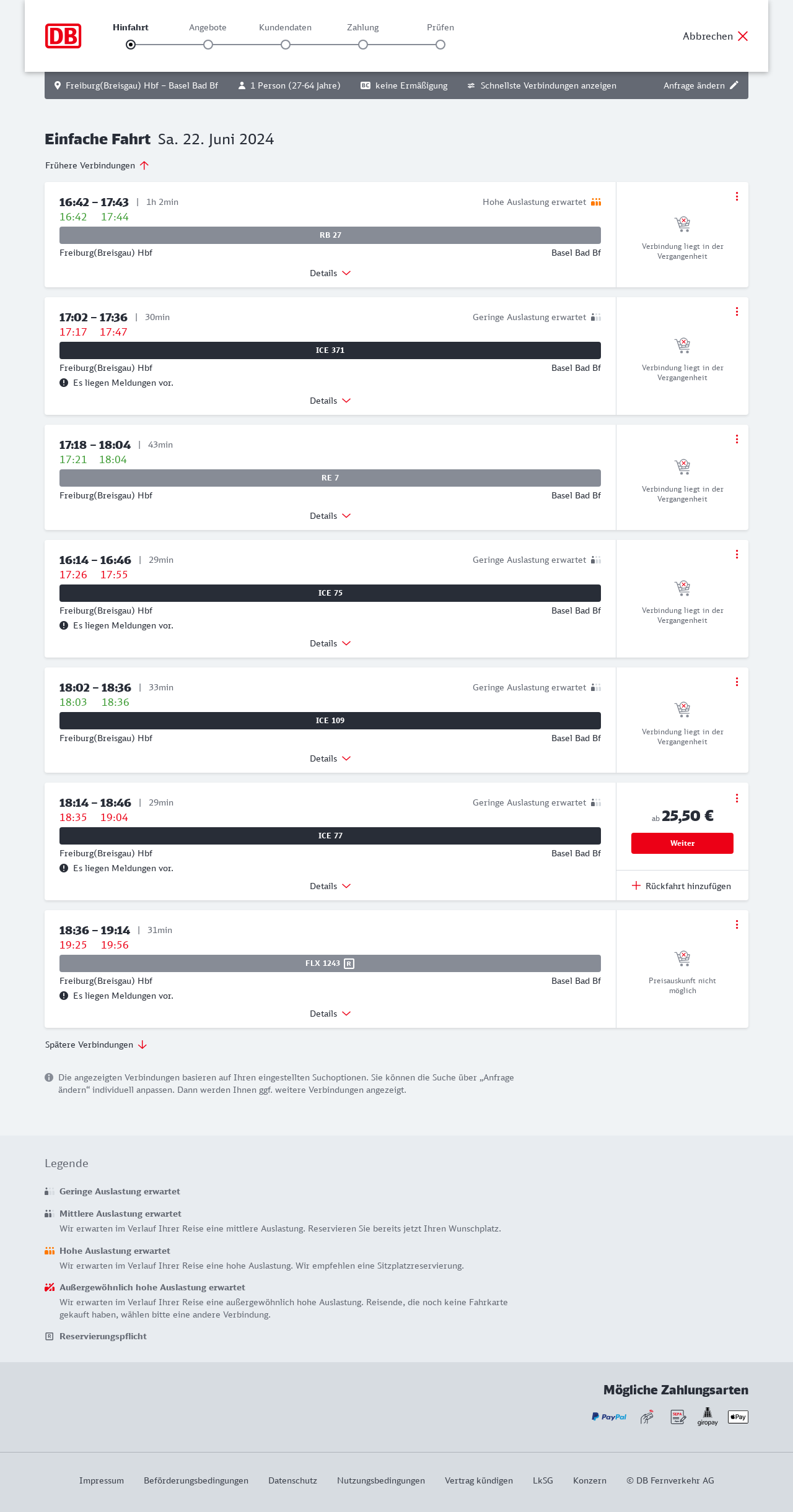793x1512 pixels.
Task: Load later connections via Spätere Verbindungen
Action: click(x=96, y=1045)
